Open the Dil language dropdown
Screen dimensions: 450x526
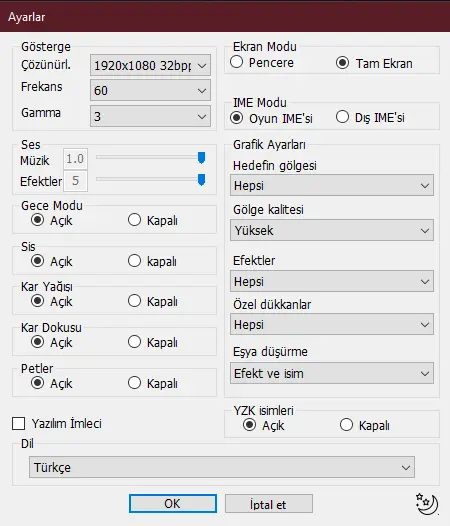222,467
